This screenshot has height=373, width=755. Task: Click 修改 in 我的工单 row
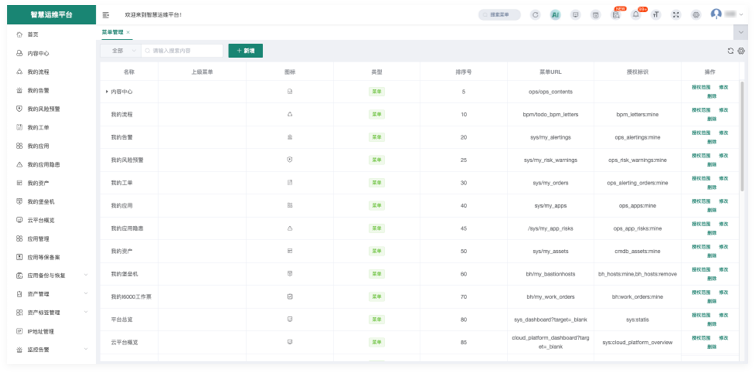(x=723, y=178)
